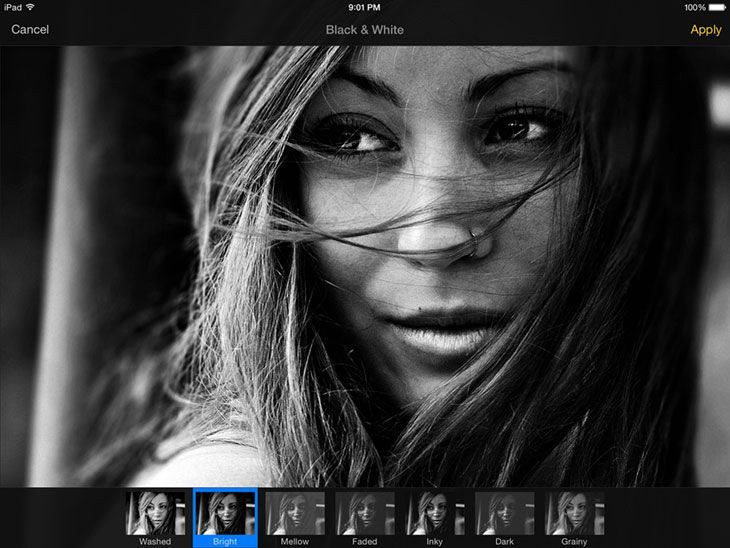The image size is (730, 548).
Task: Click the Washed label text
Action: click(155, 541)
